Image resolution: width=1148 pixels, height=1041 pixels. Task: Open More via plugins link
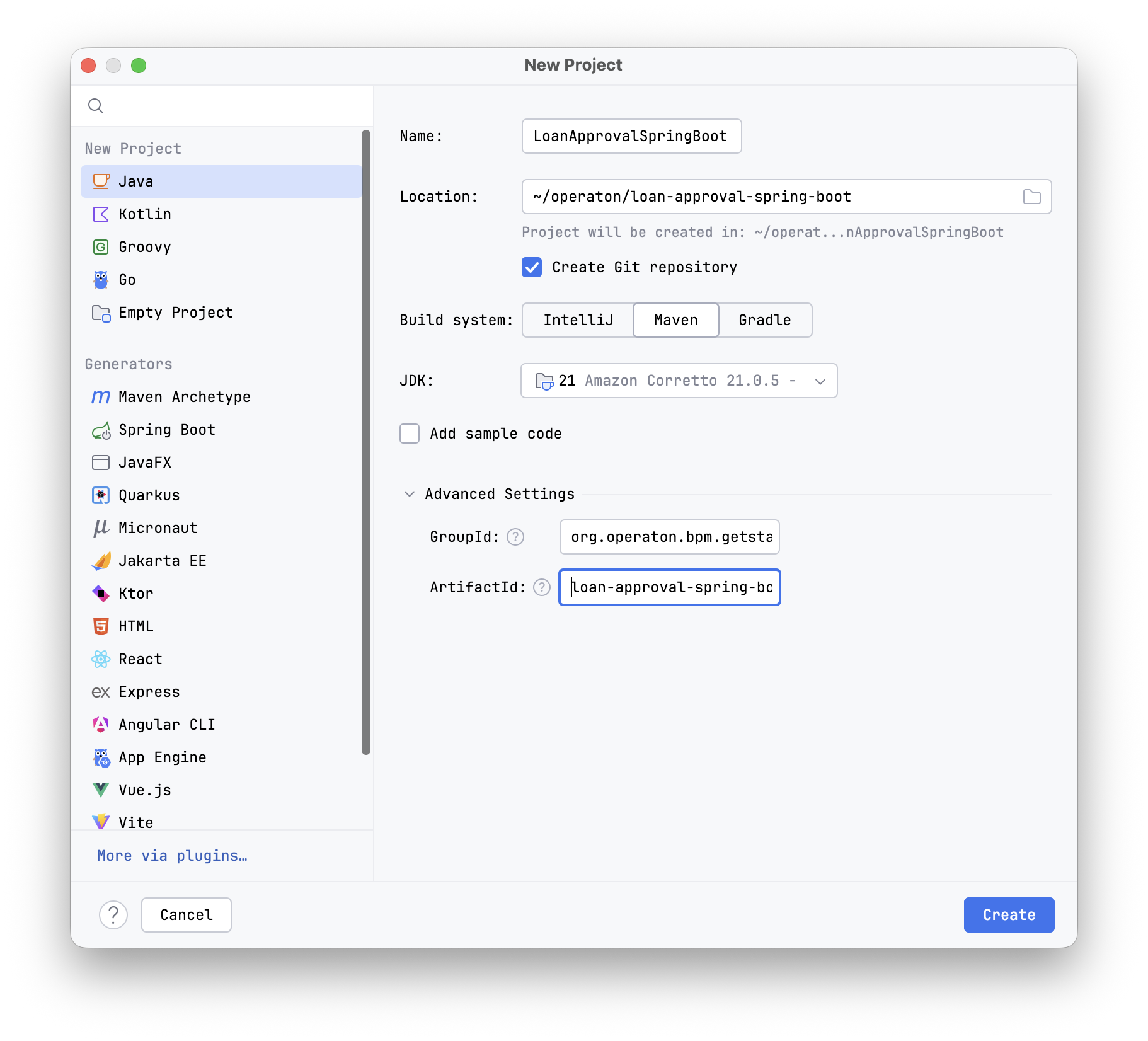click(172, 856)
